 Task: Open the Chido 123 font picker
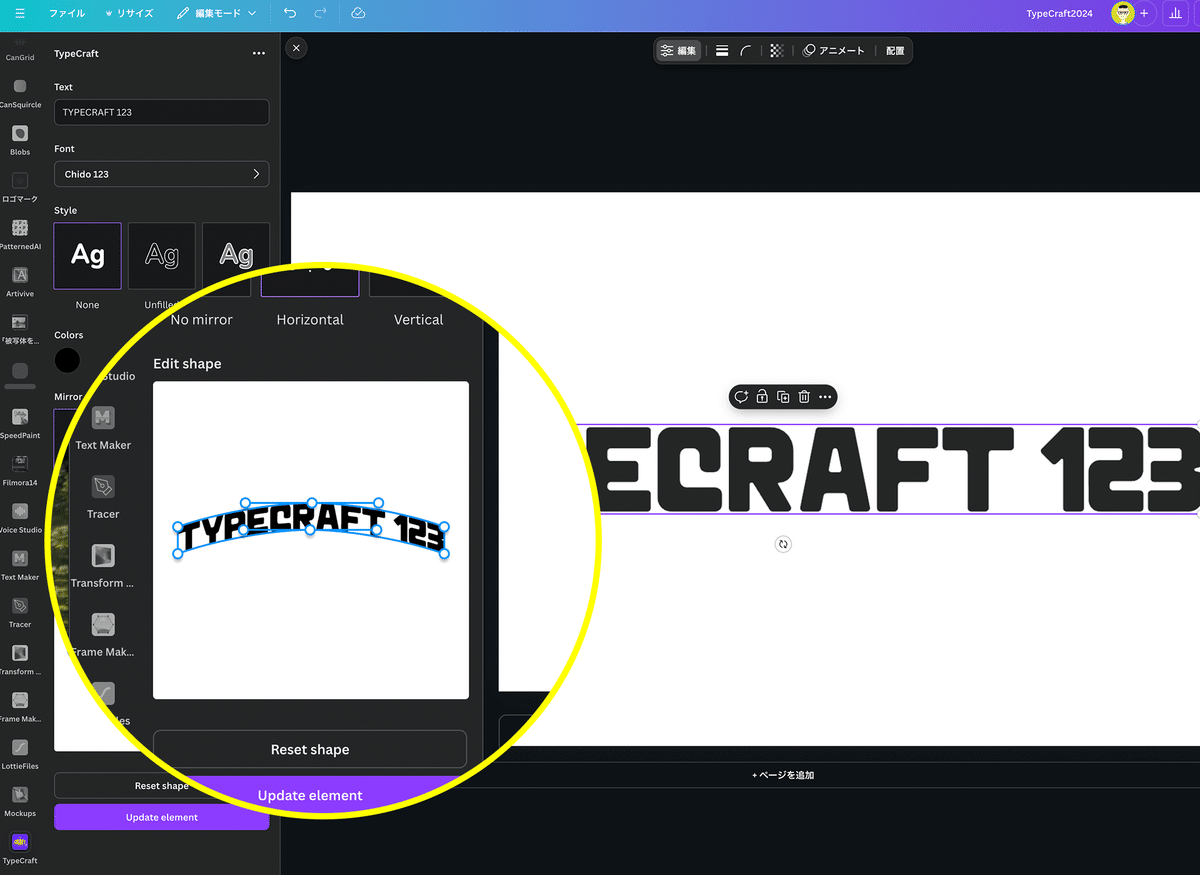click(x=161, y=173)
